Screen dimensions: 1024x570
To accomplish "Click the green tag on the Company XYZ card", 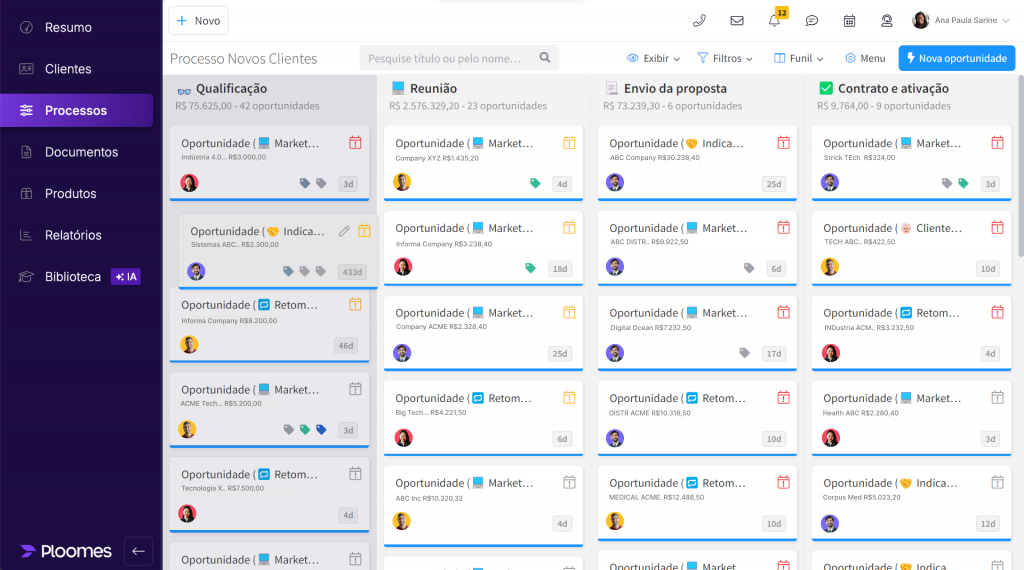I will pos(535,184).
